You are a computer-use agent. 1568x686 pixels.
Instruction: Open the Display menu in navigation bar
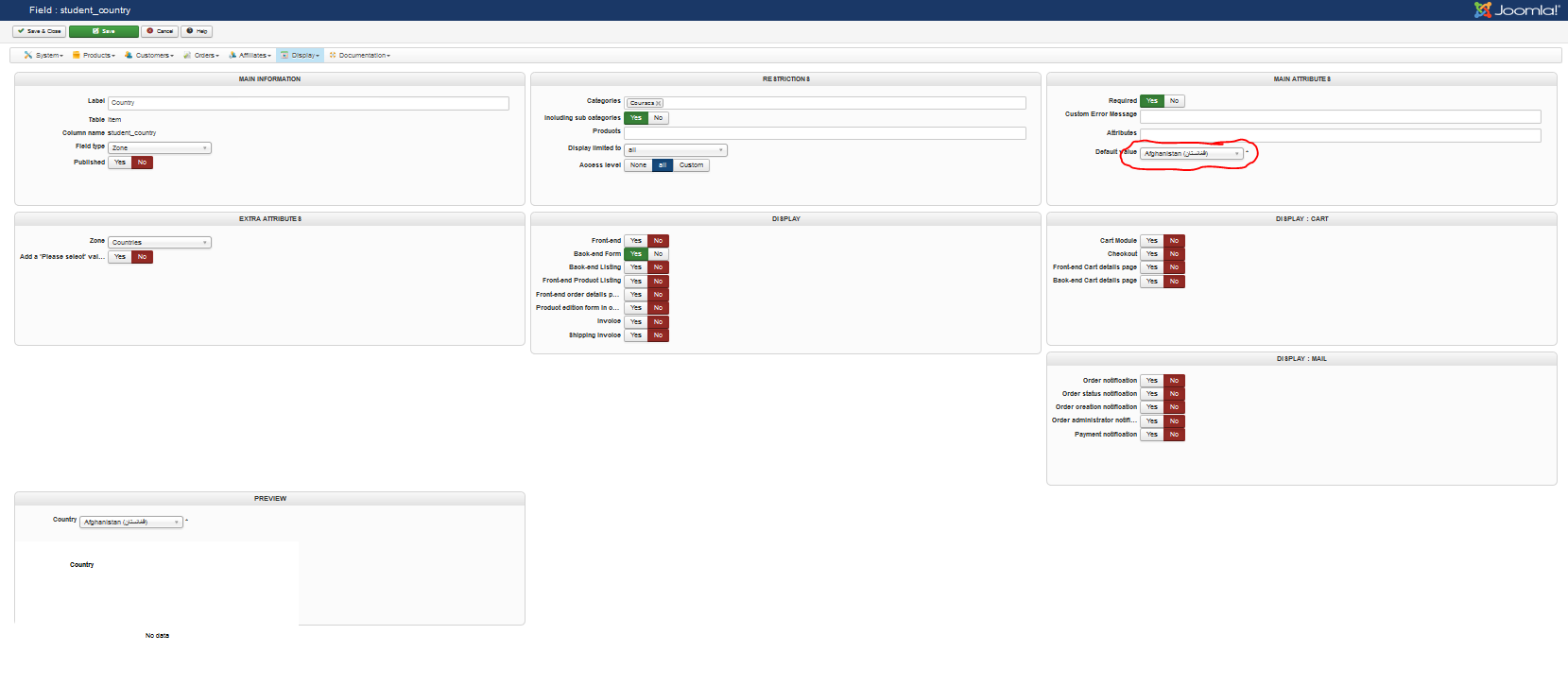pos(301,56)
